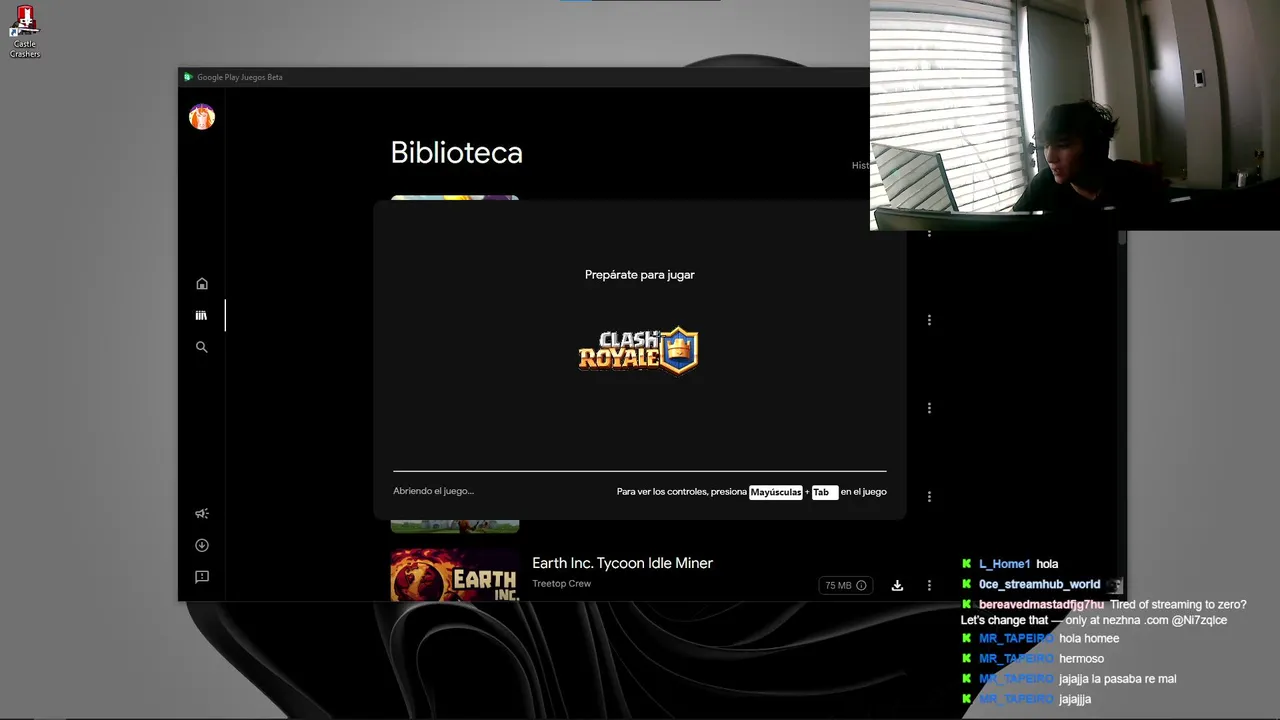
Task: Show size info for the 75 MB badge
Action: click(x=861, y=585)
